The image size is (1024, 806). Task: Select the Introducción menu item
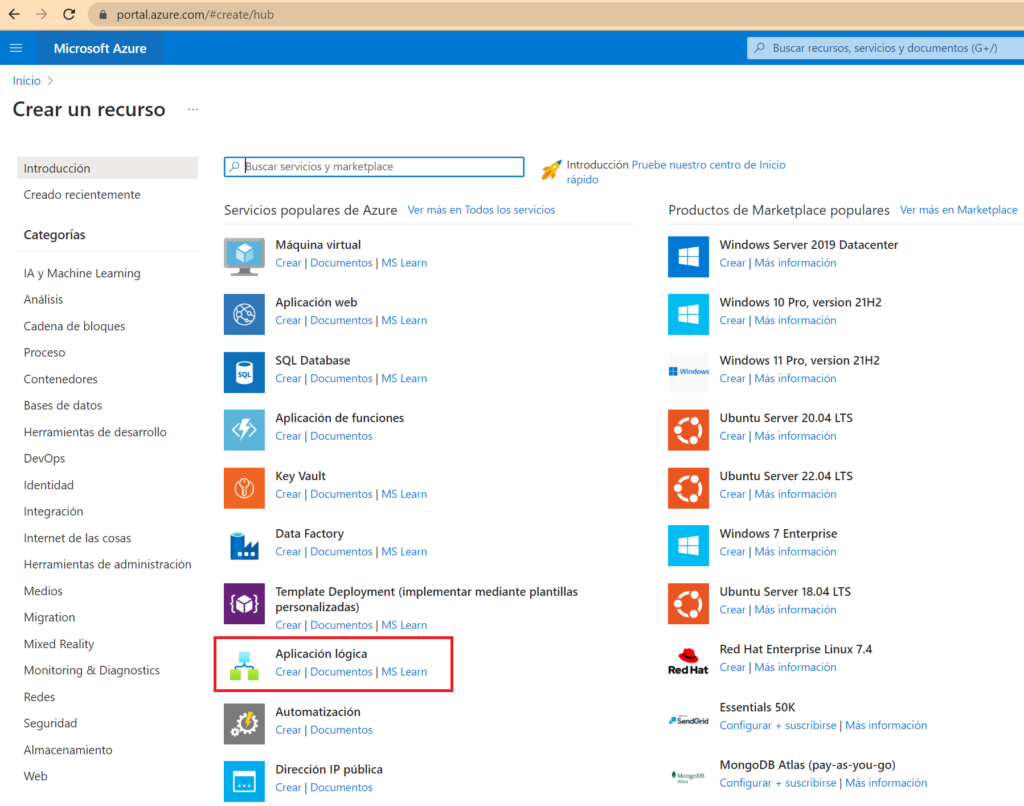[107, 168]
